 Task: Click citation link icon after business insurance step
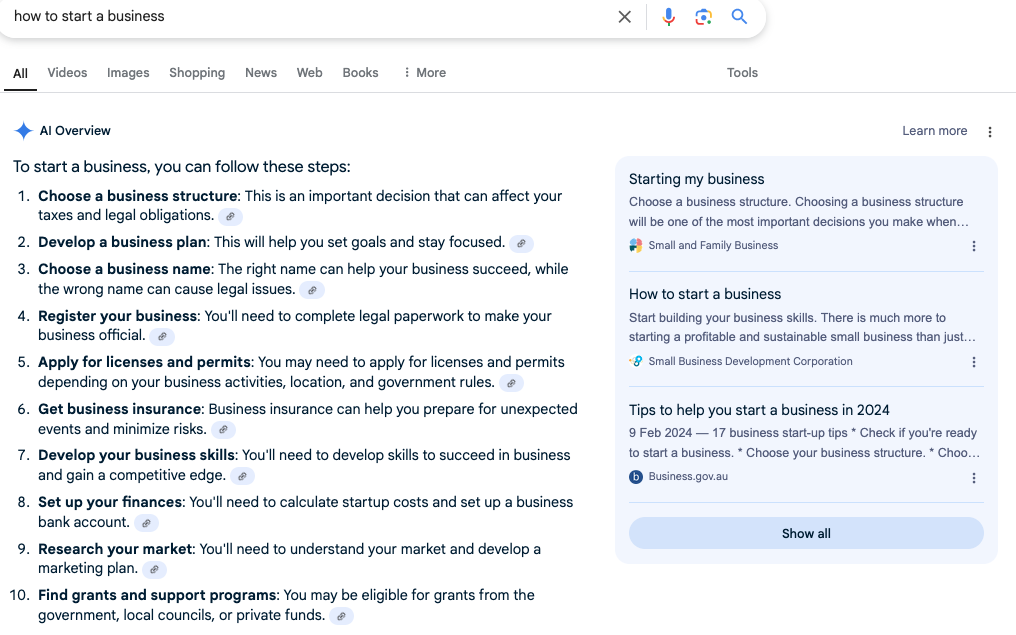tap(223, 430)
